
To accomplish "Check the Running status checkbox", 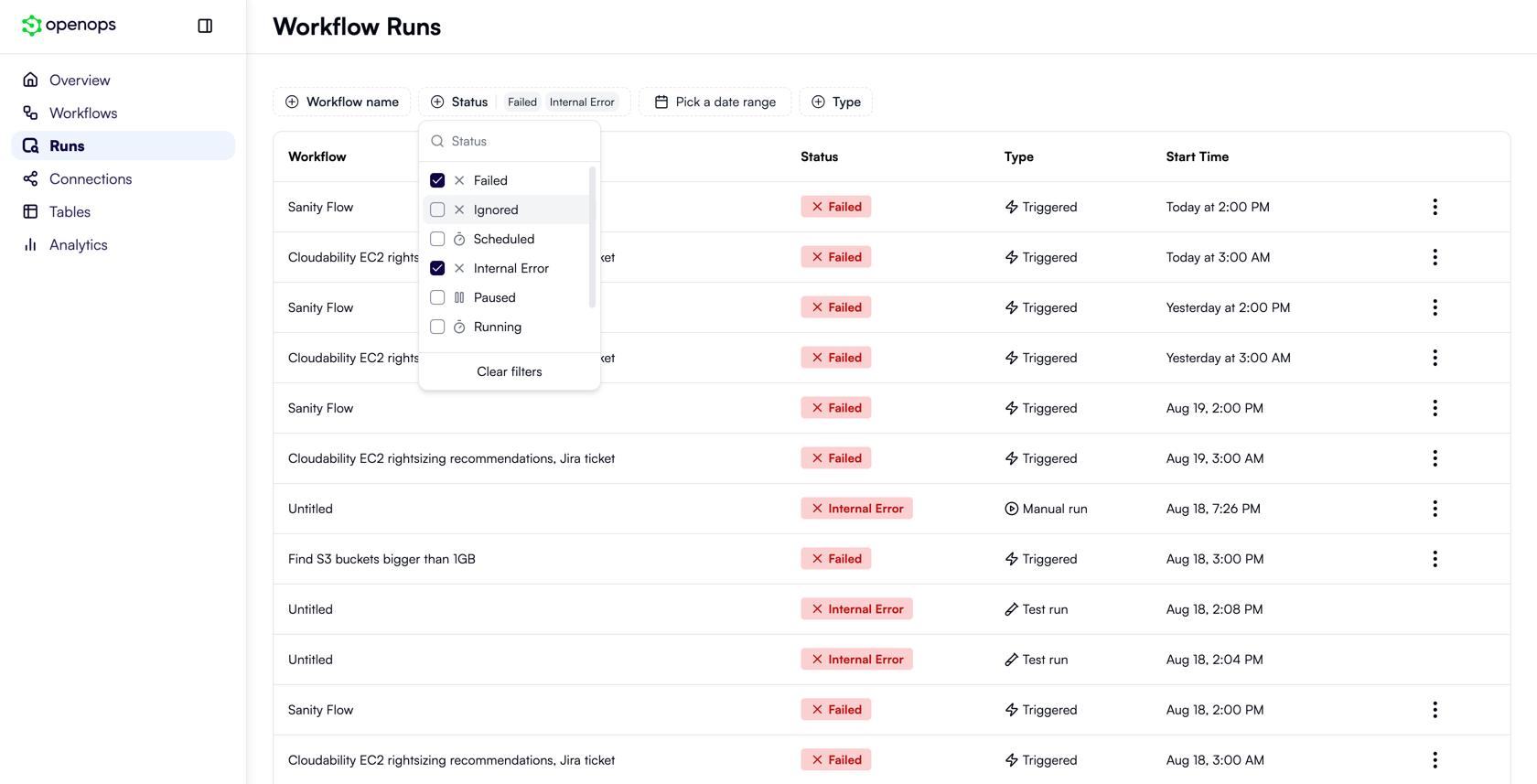I will [437, 327].
